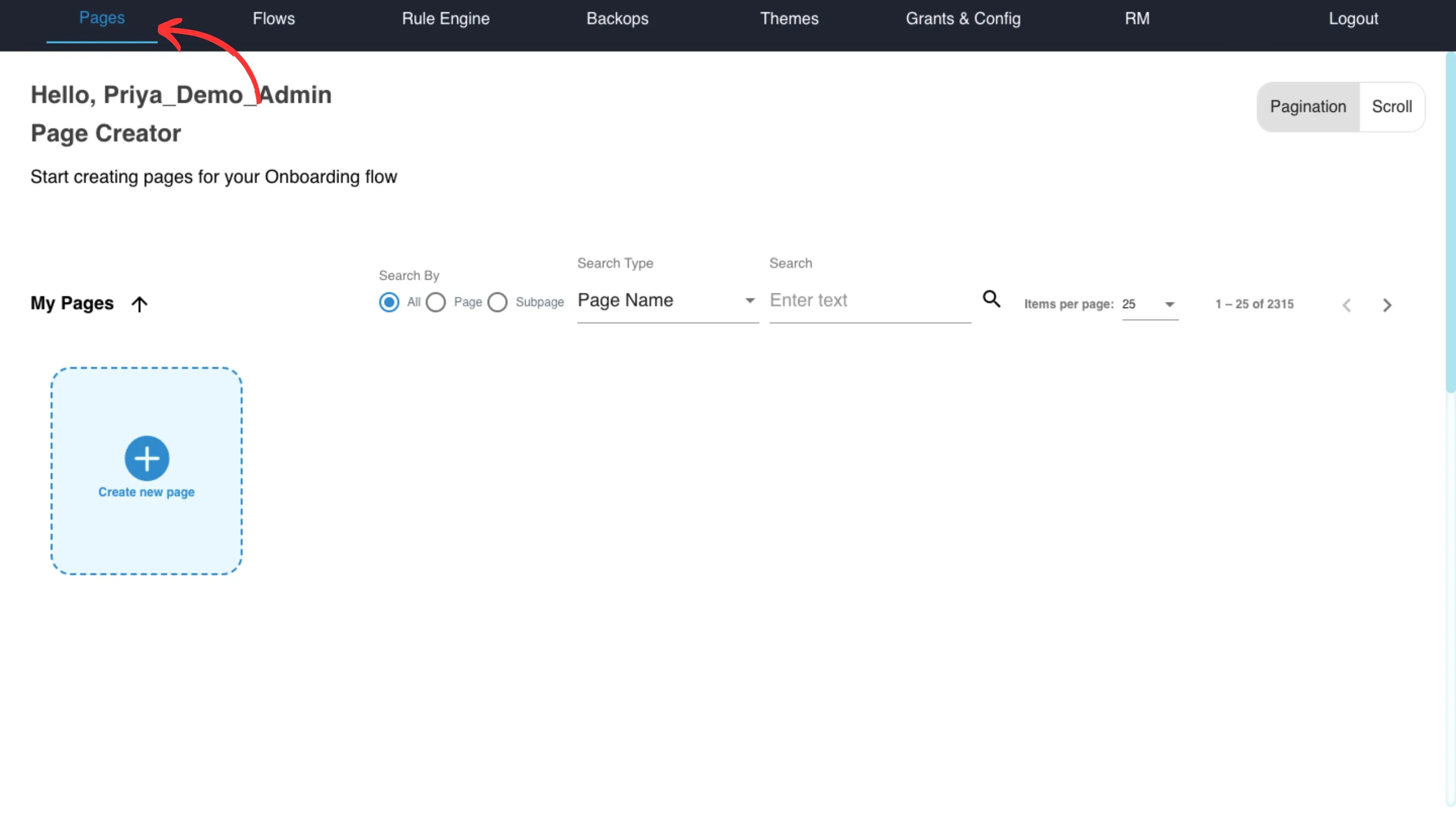Open the Grants & Config tab
This screenshot has width=1456, height=829.
pyautogui.click(x=963, y=19)
